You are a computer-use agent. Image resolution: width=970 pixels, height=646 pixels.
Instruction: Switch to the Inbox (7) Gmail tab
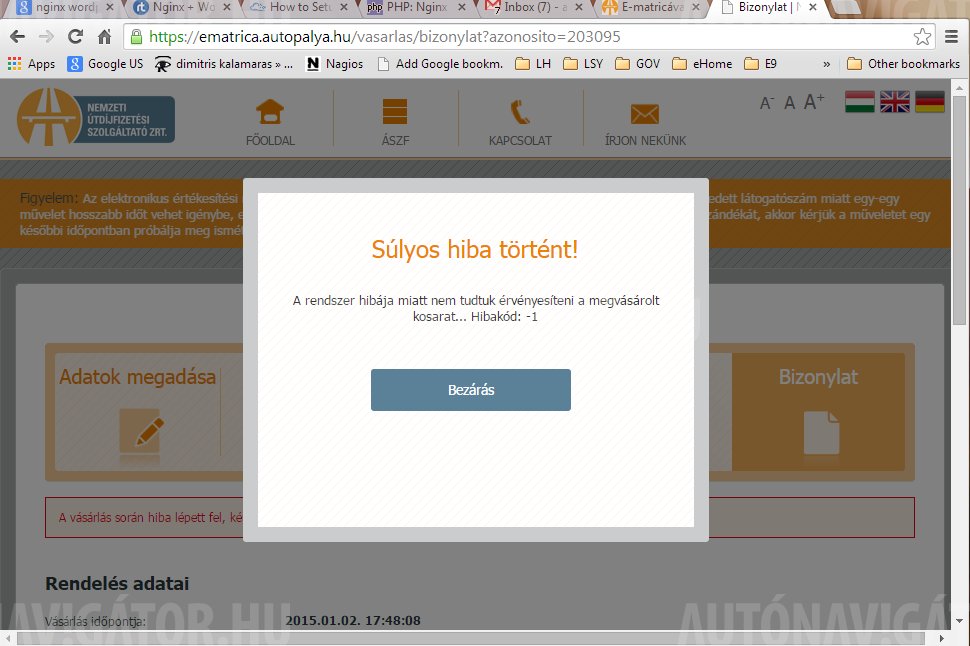[535, 8]
